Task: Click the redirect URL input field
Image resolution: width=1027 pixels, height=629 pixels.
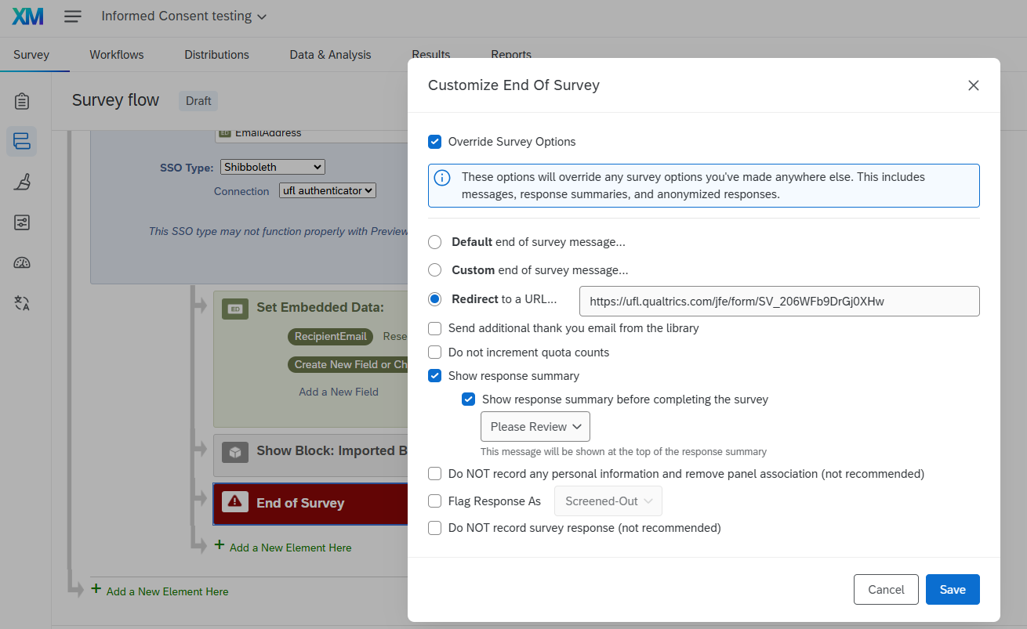Action: 779,301
